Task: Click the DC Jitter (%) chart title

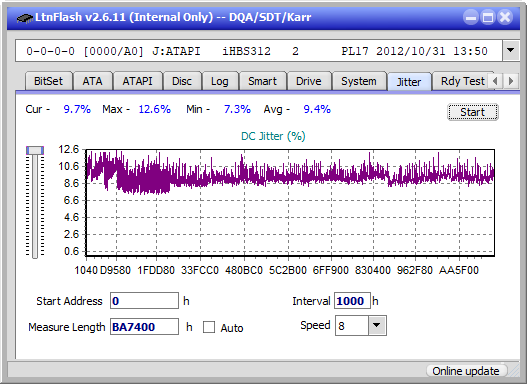Action: pos(273,136)
